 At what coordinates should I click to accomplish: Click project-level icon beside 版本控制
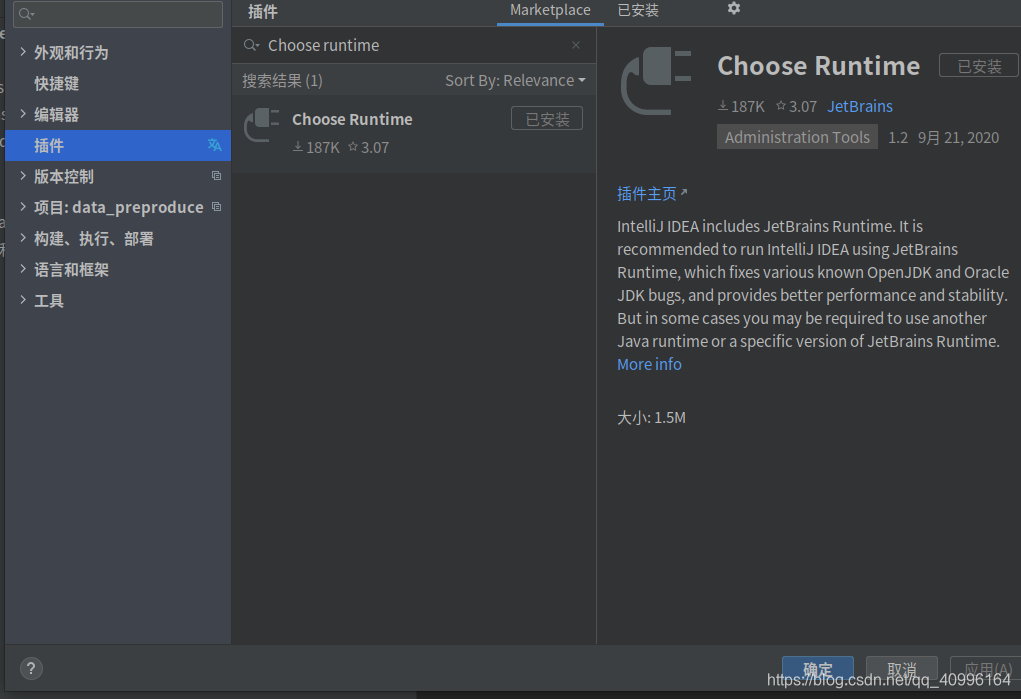[216, 176]
